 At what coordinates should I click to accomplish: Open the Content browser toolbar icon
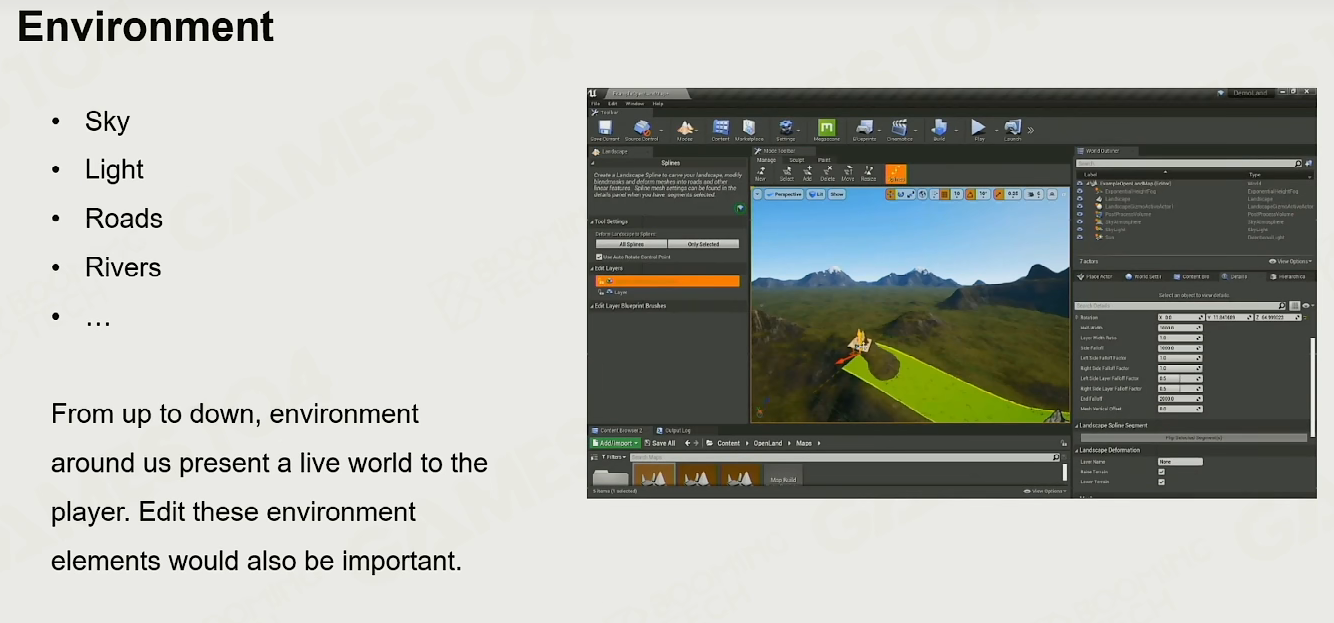720,128
